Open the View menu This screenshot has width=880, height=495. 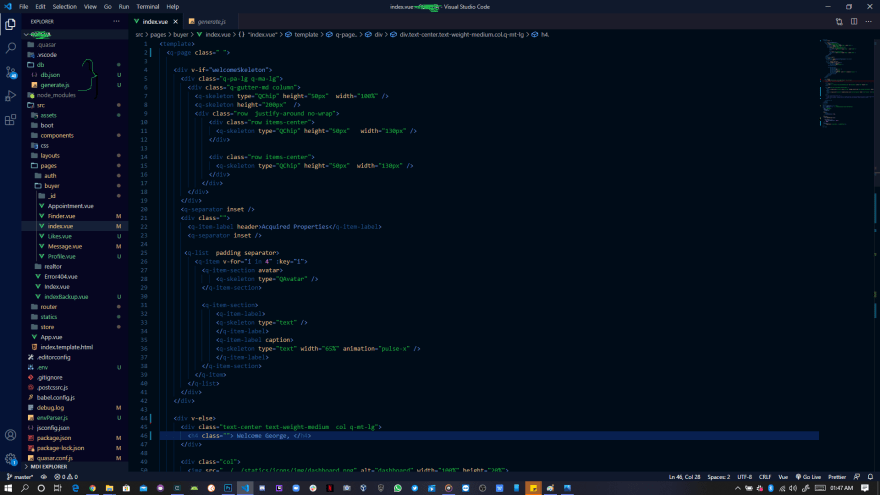pyautogui.click(x=90, y=7)
